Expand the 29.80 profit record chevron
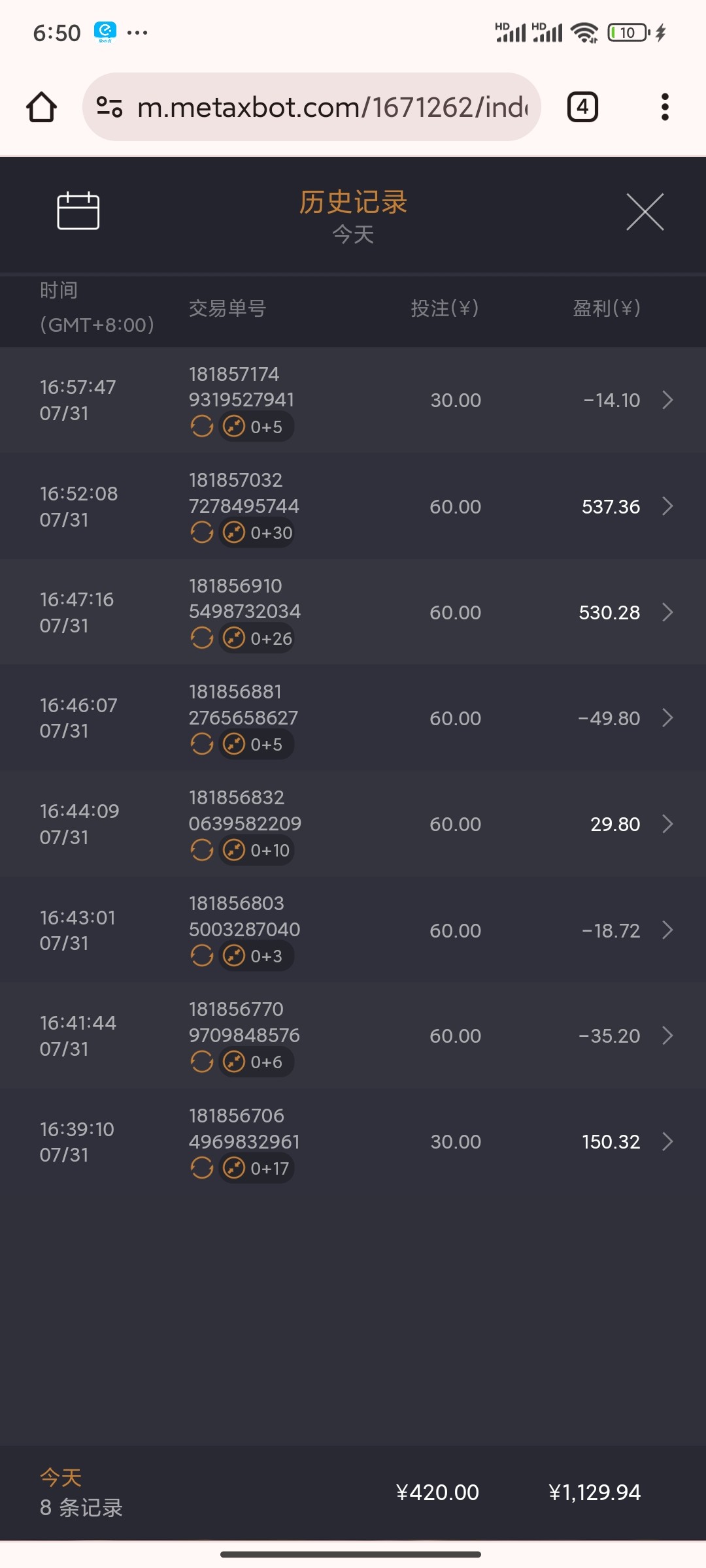This screenshot has width=706, height=1568. (x=667, y=824)
